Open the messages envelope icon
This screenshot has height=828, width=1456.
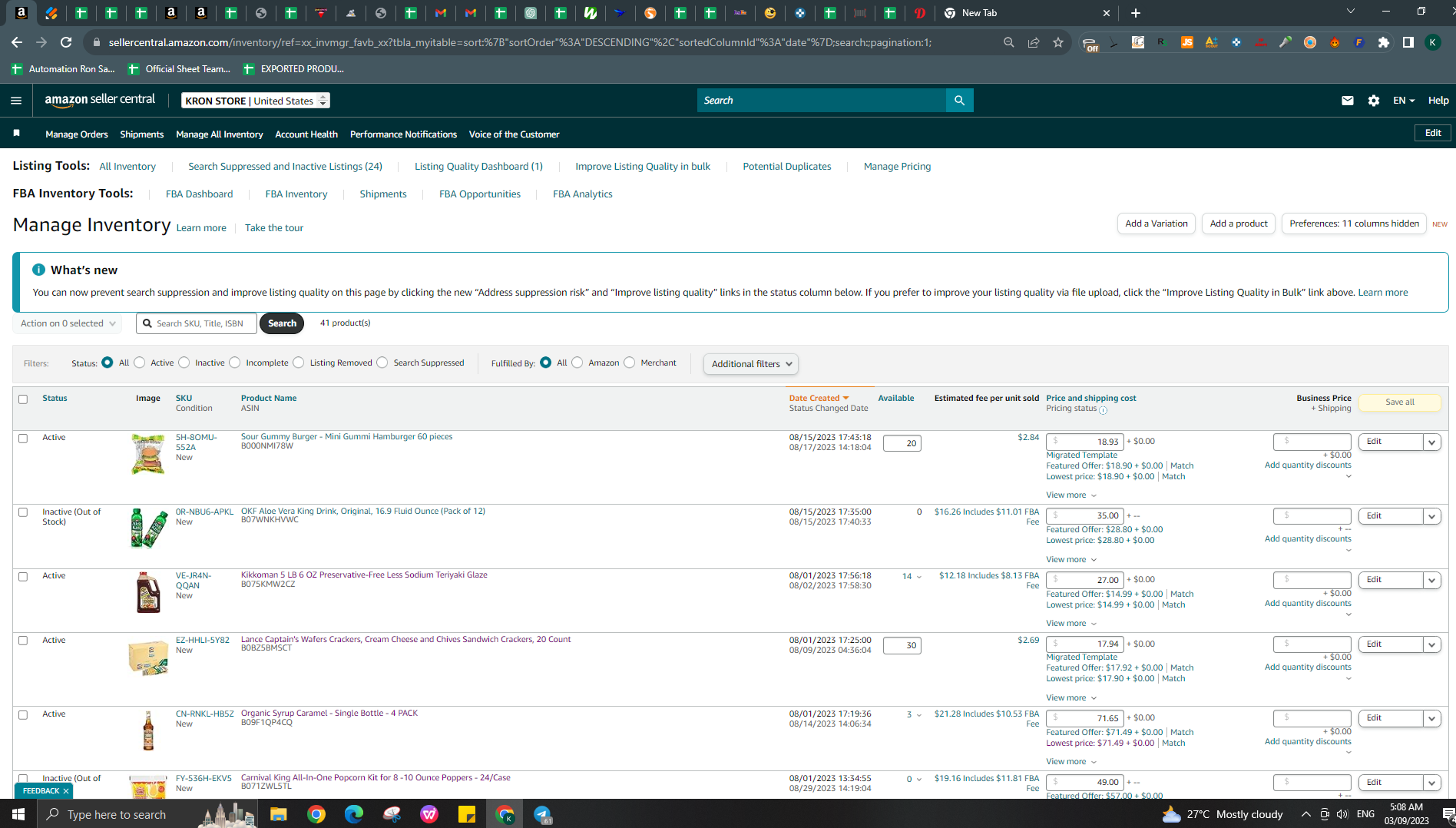(1347, 101)
